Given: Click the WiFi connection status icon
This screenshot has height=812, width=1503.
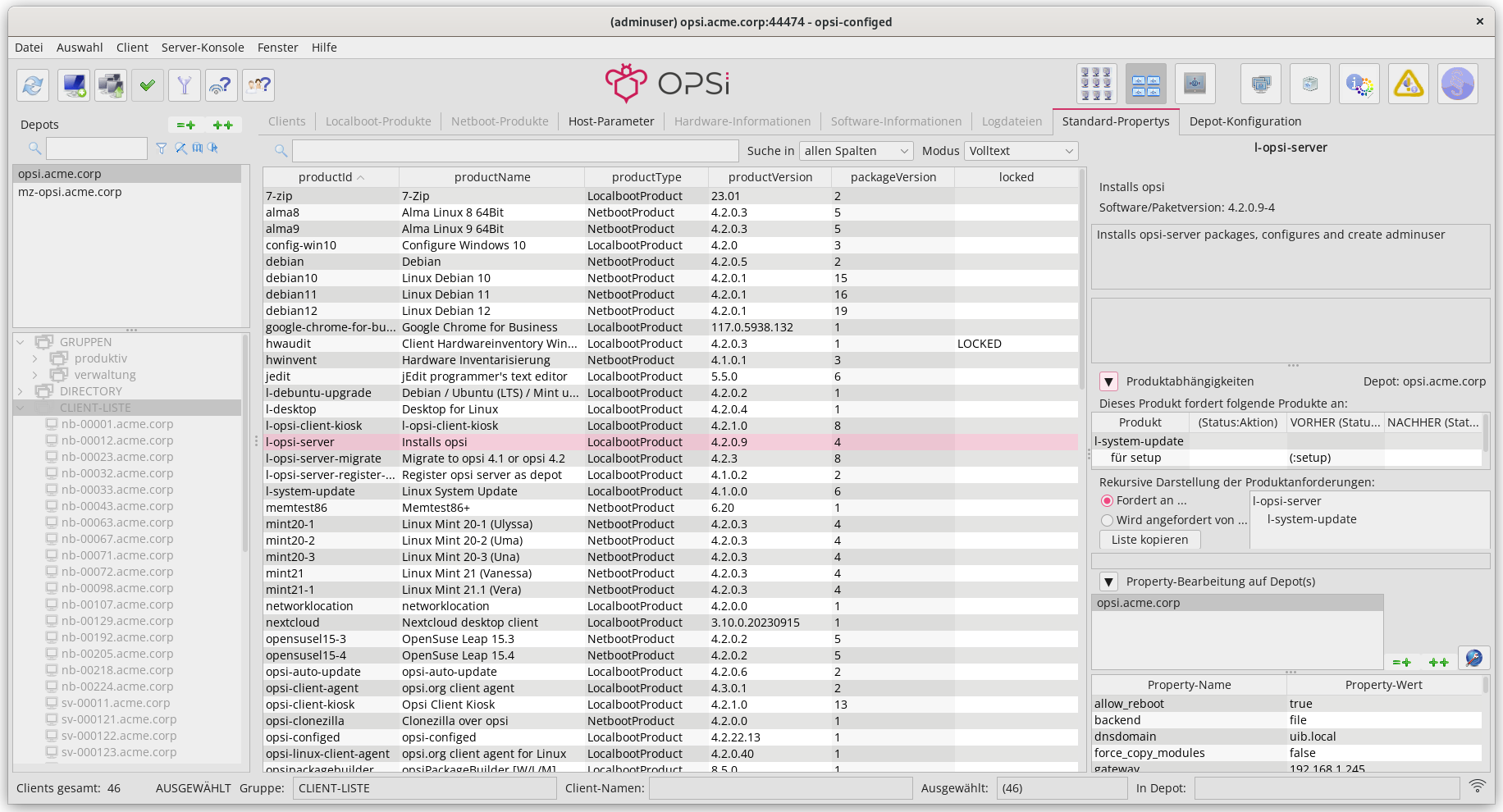Looking at the screenshot, I should [1478, 786].
